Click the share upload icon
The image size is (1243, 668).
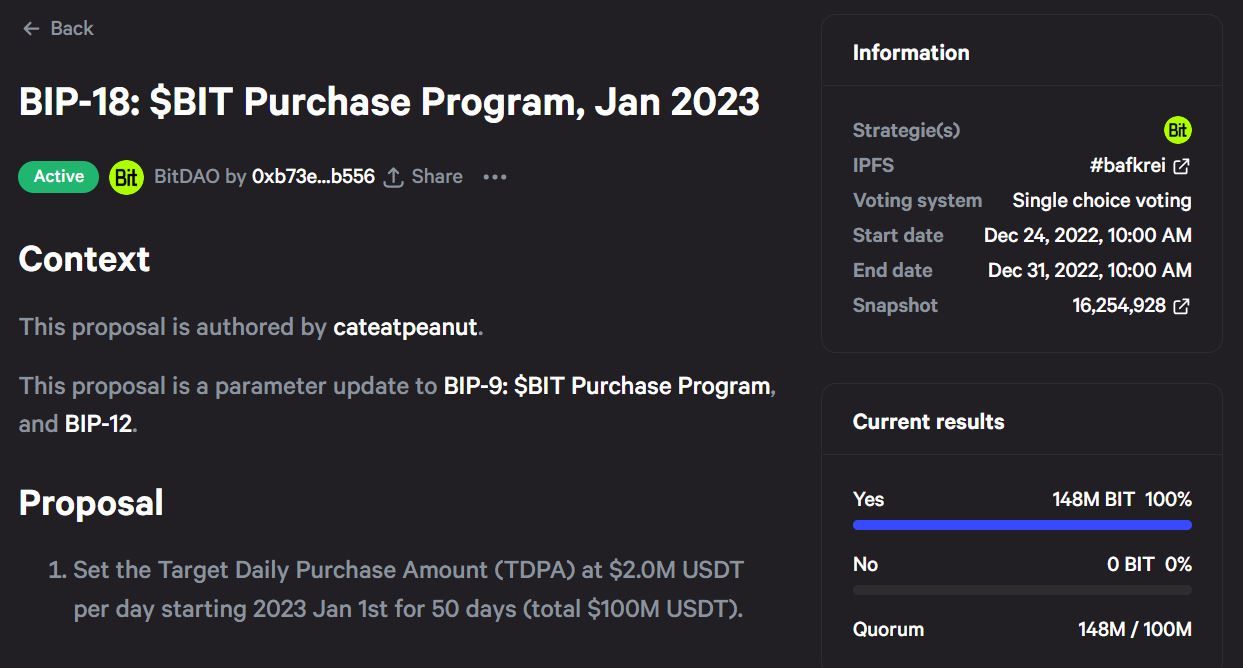[394, 177]
